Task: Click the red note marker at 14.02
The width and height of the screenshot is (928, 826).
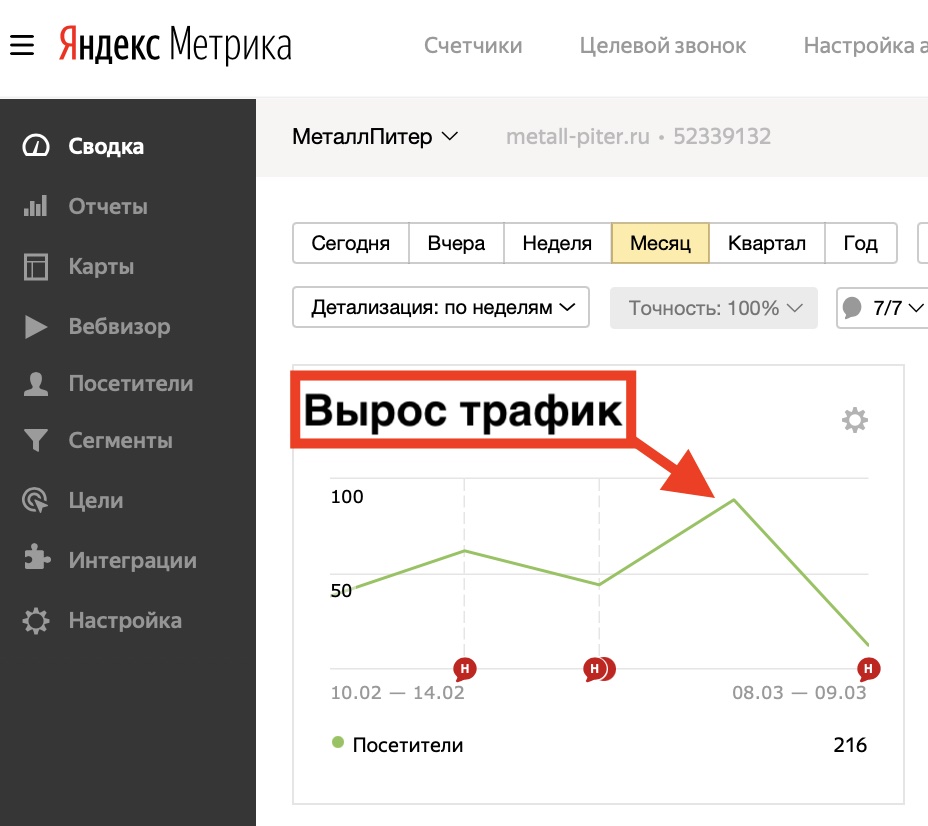Action: (465, 669)
